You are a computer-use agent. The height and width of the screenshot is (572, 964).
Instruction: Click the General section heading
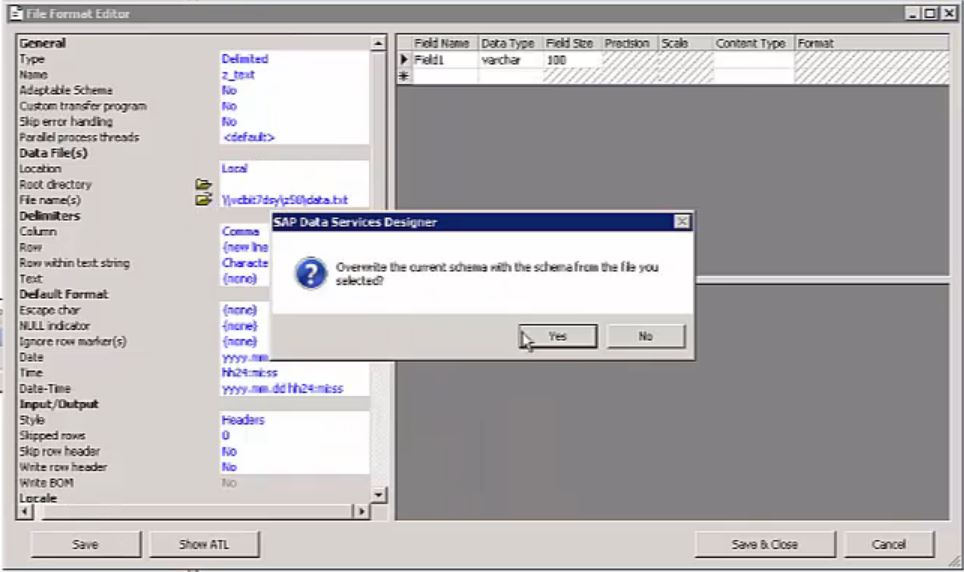click(x=42, y=43)
